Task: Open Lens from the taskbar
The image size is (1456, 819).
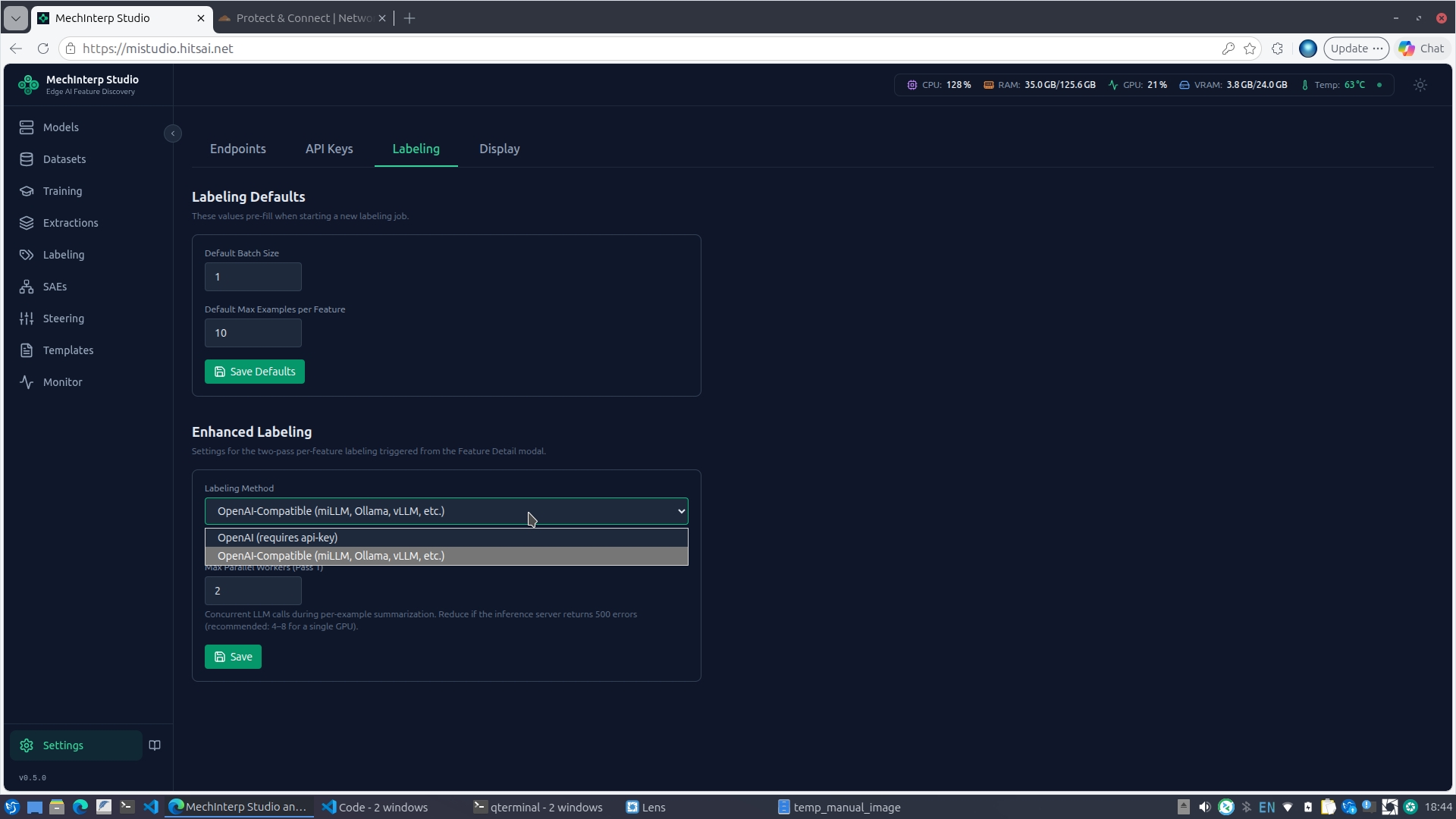Action: (x=646, y=808)
